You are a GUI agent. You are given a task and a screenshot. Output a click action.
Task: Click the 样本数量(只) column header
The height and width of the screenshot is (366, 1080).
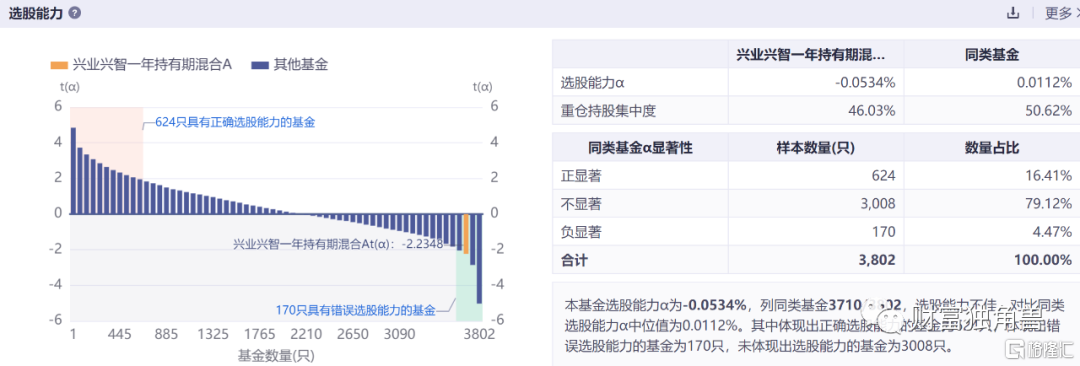tap(816, 148)
